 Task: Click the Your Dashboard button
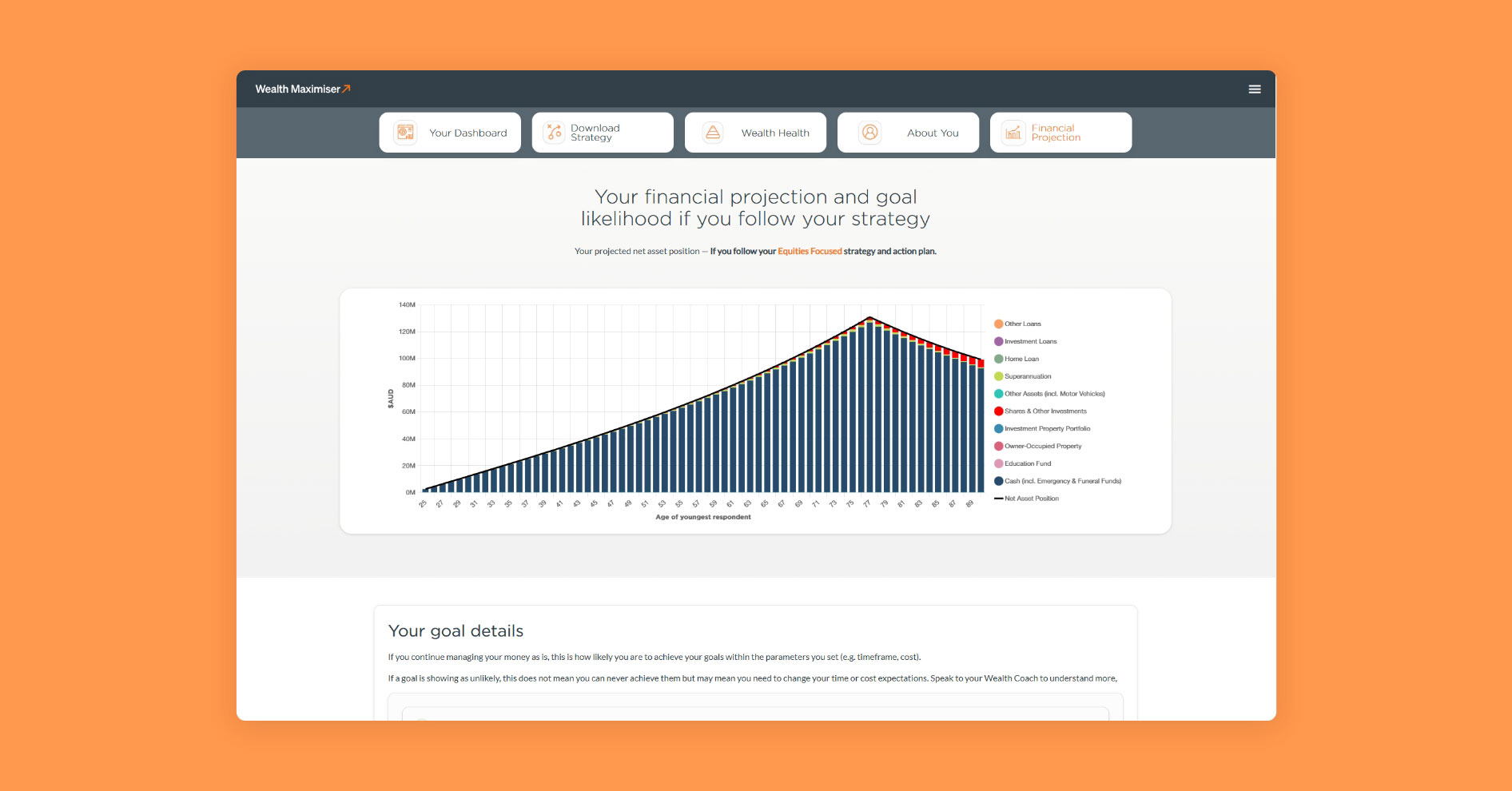(450, 132)
